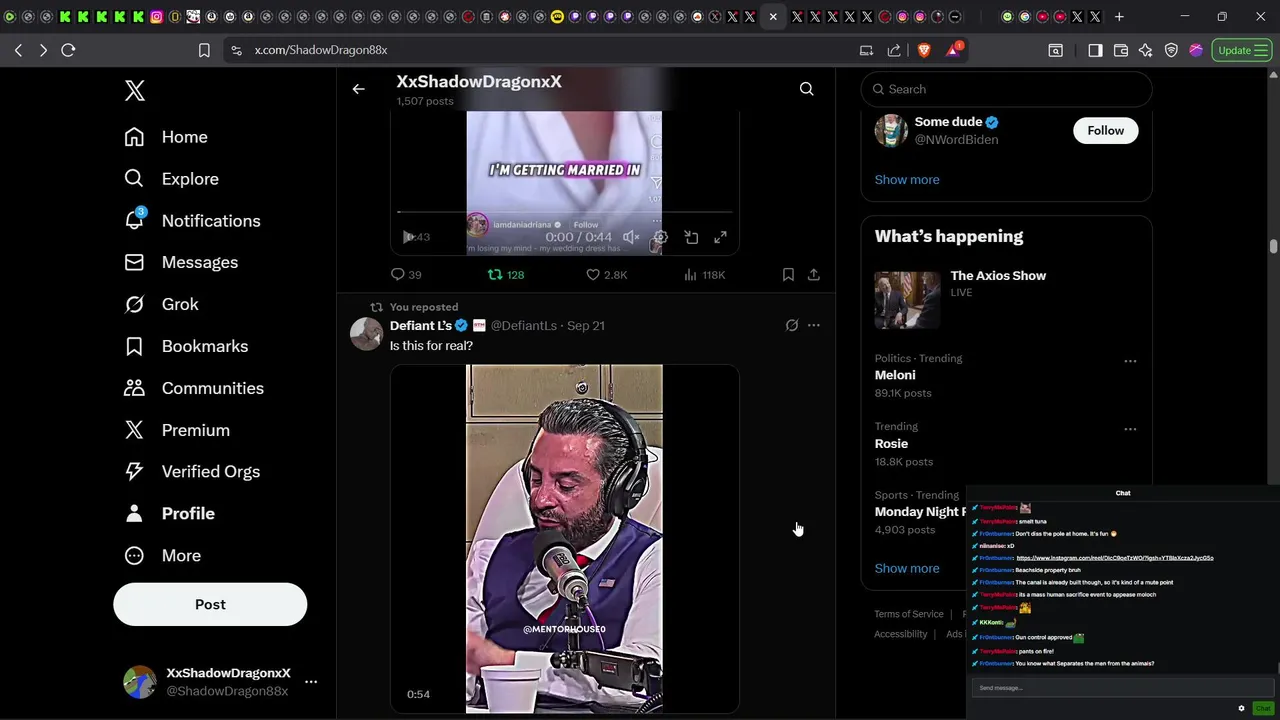Image resolution: width=1280 pixels, height=720 pixels.
Task: Click the browser forward button
Action: coord(43,50)
